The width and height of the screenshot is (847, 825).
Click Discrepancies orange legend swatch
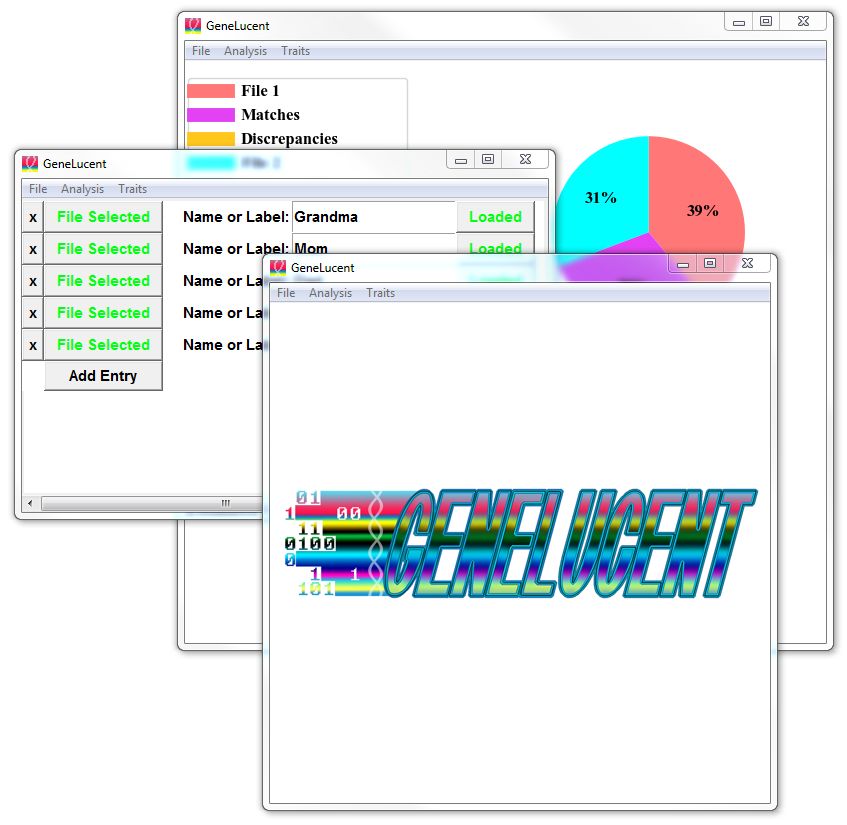coord(211,139)
